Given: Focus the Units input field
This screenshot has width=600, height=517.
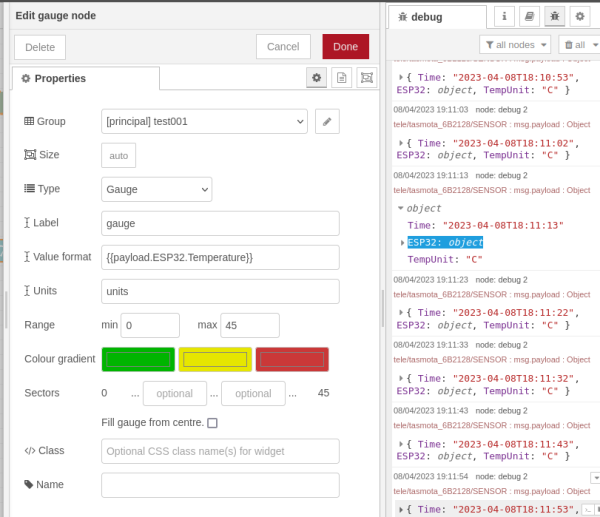Looking at the screenshot, I should tap(220, 292).
